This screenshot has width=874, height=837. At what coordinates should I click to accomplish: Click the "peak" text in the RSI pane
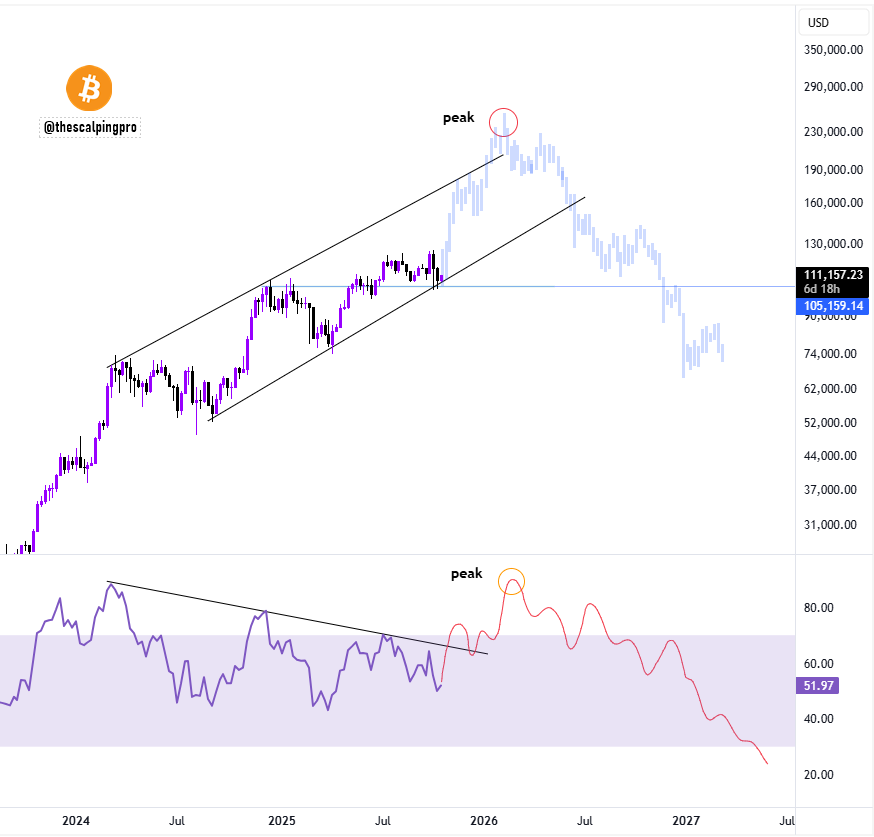coord(466,574)
